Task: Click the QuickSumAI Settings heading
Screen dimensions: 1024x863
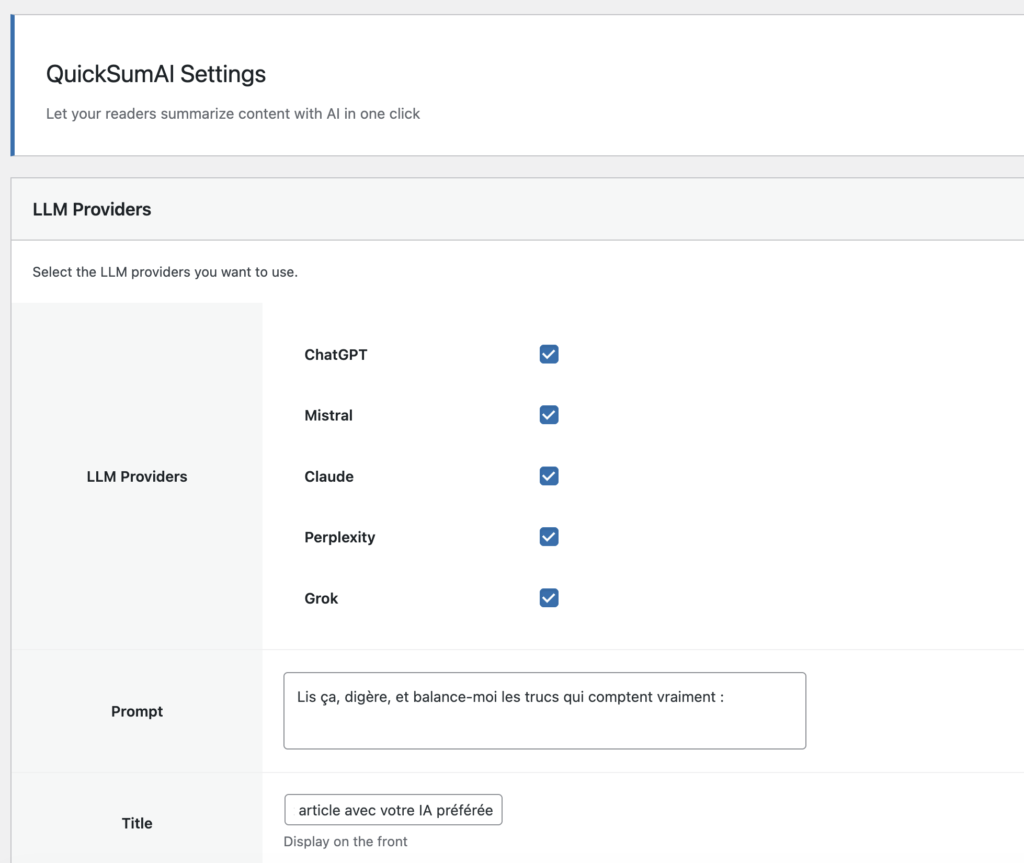Action: (155, 74)
